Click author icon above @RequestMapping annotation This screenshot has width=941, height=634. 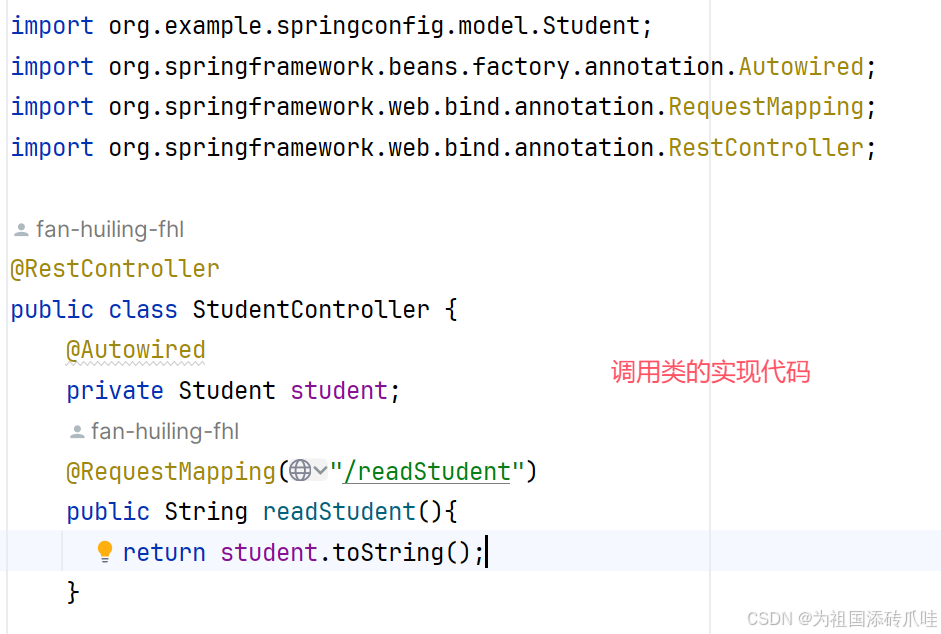click(77, 432)
